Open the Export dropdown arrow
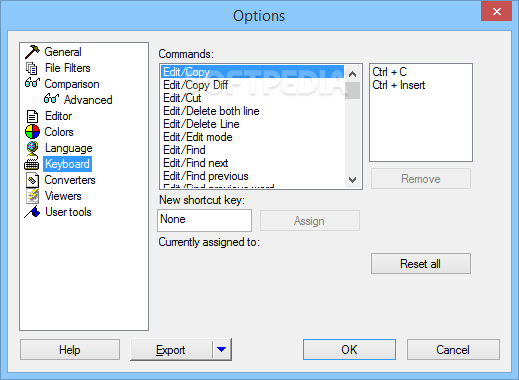Image resolution: width=519 pixels, height=380 pixels. [222, 350]
